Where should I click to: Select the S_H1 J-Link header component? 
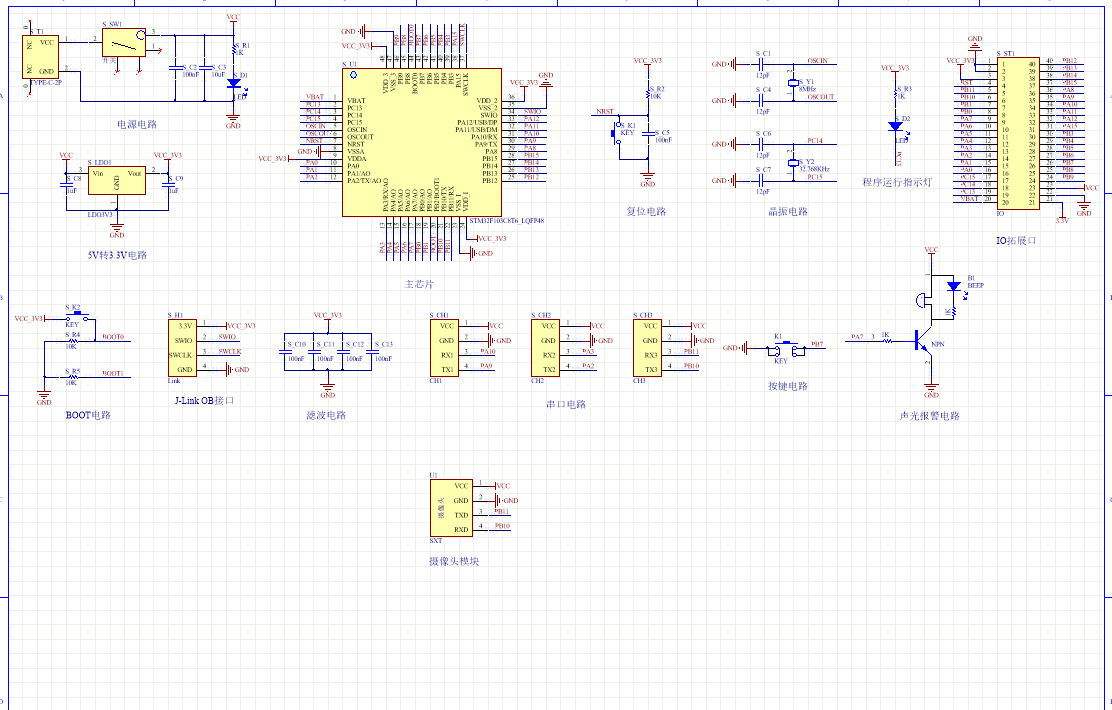[x=185, y=347]
